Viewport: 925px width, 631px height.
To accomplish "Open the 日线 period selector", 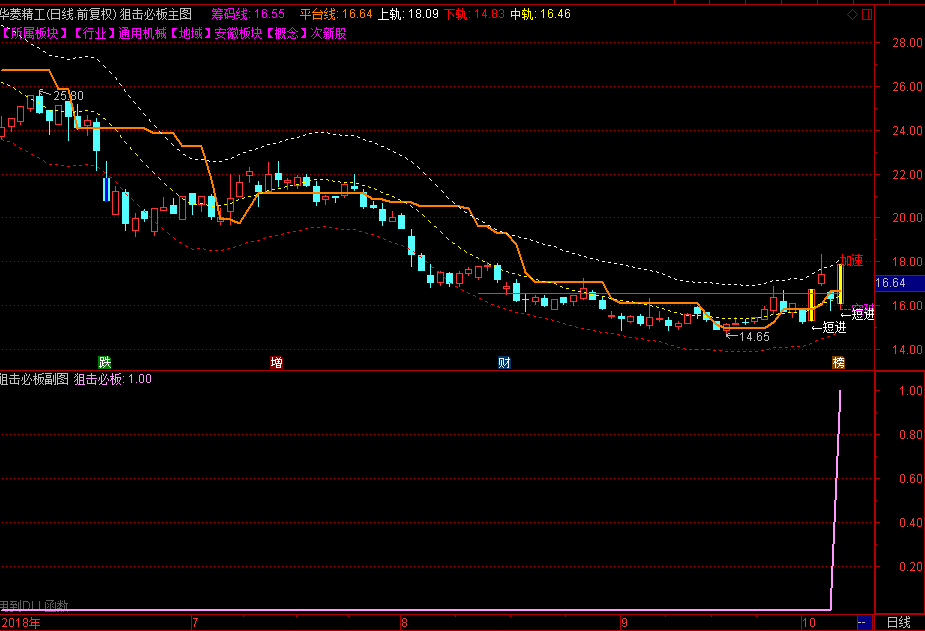I will tap(898, 622).
